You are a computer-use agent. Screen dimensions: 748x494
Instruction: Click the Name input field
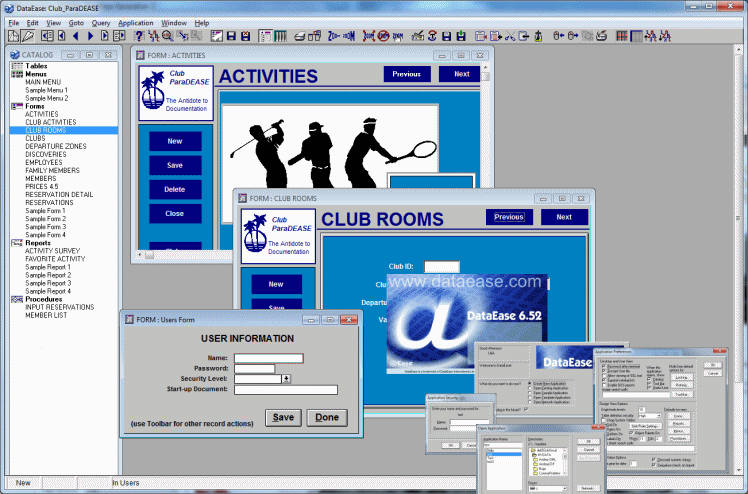[269, 358]
